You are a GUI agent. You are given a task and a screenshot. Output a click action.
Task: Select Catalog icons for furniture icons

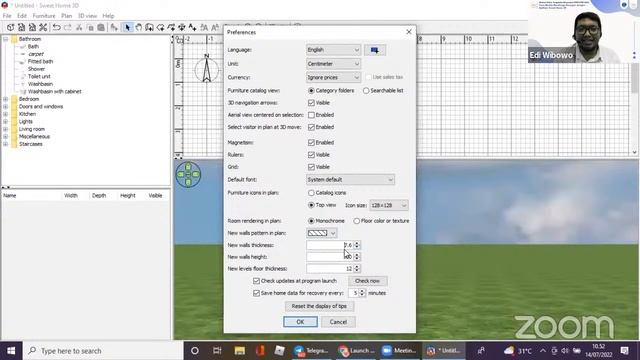[x=311, y=193]
